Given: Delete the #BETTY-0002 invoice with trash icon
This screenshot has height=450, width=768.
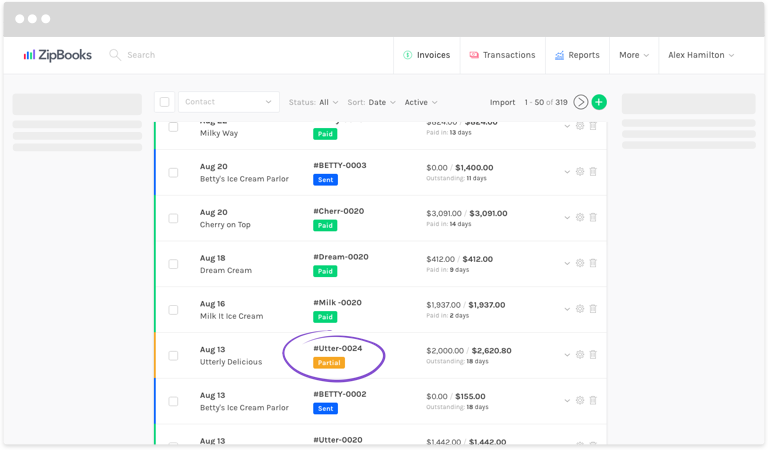Looking at the screenshot, I should pyautogui.click(x=593, y=401).
